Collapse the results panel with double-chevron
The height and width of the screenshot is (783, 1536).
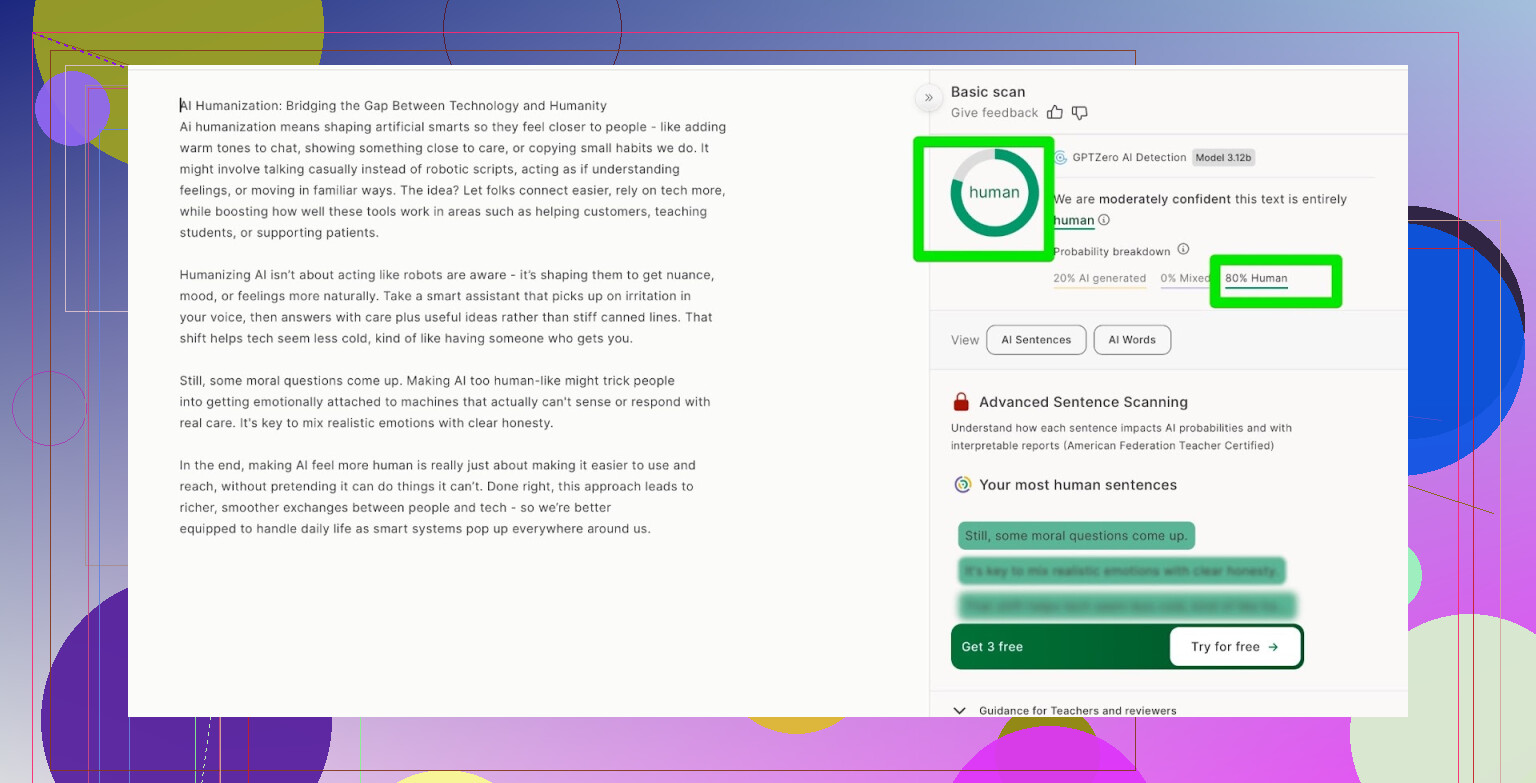928,97
